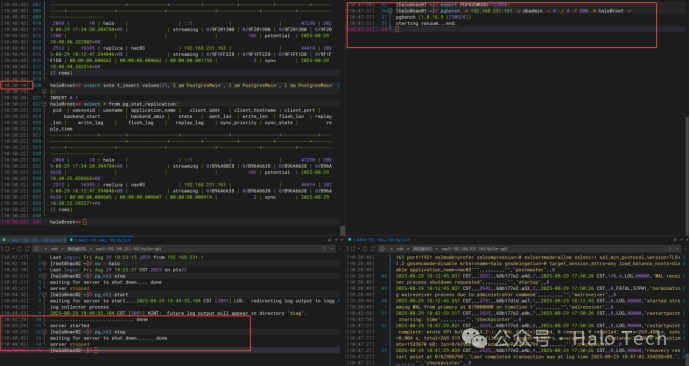Pin the bottom-left tab group

(x=330, y=240)
